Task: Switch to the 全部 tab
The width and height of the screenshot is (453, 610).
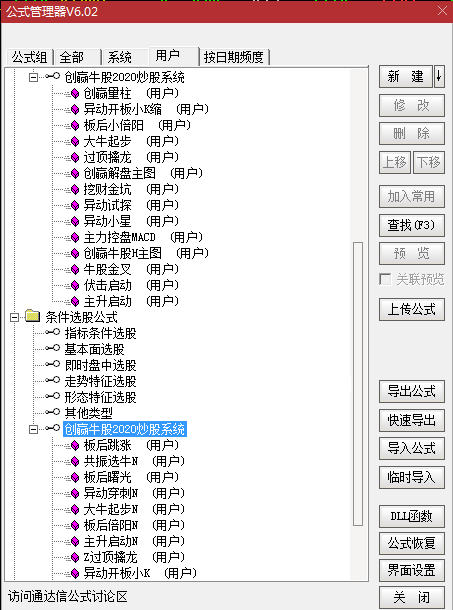Action: pos(77,58)
